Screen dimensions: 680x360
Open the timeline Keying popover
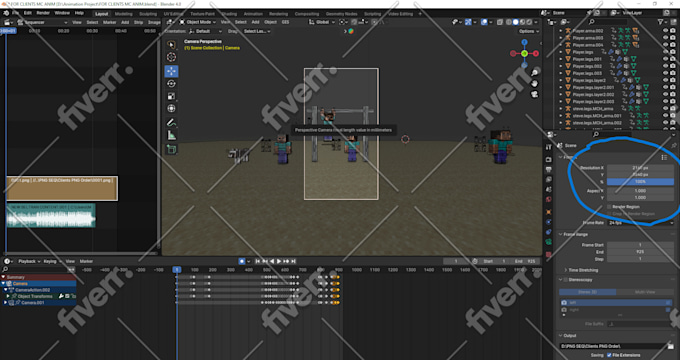pyautogui.click(x=52, y=262)
